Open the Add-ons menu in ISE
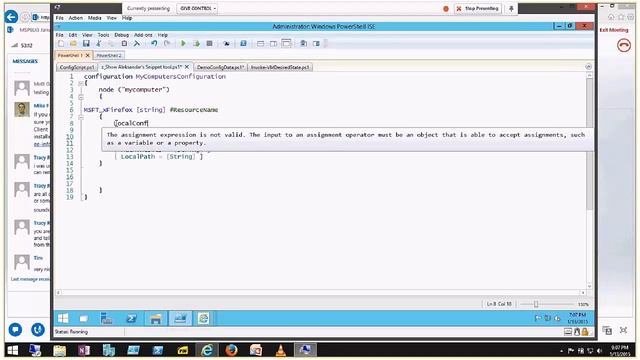Screen dimensions: 640x360 (x=143, y=35)
